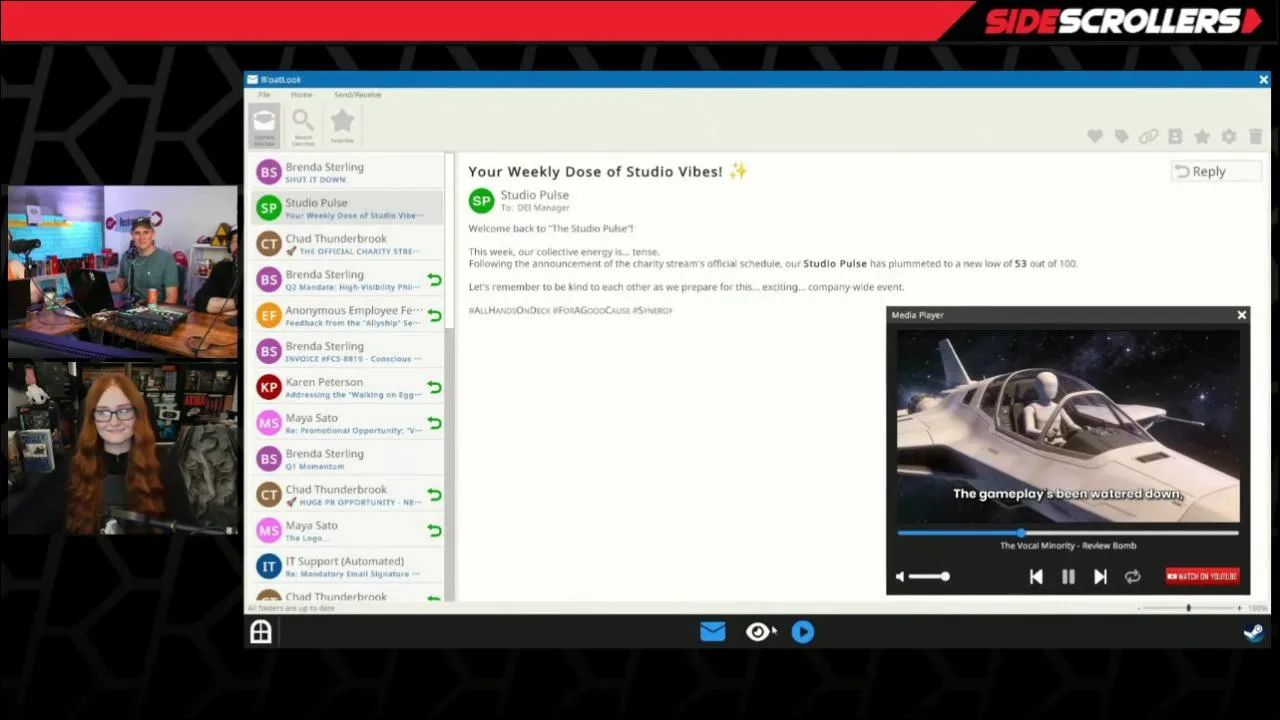Open Karen Peterson's email

(348, 388)
